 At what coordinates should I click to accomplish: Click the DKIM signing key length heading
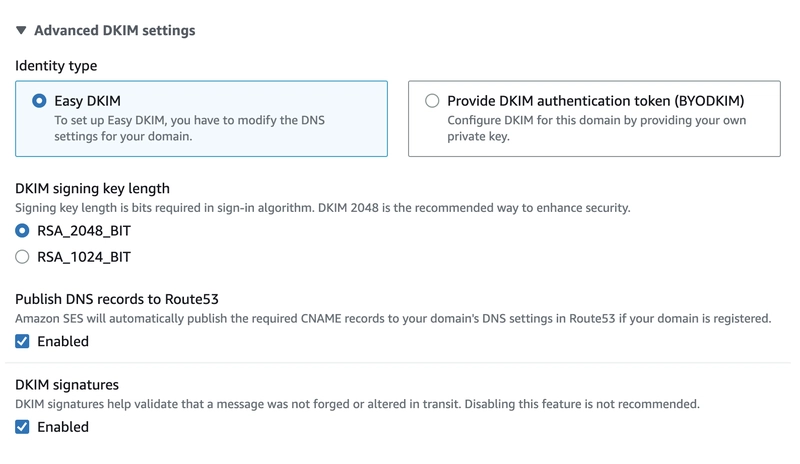[92, 188]
